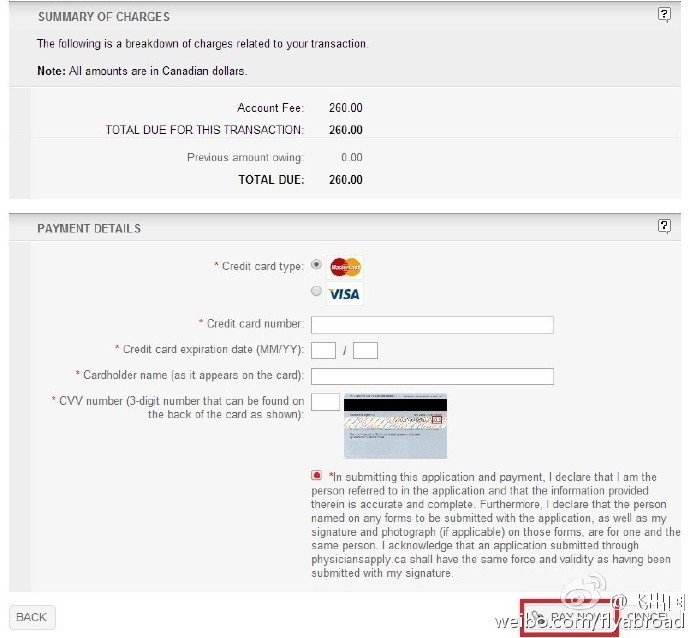690x638 pixels.
Task: Click the MasterCard logo image
Action: pyautogui.click(x=345, y=267)
